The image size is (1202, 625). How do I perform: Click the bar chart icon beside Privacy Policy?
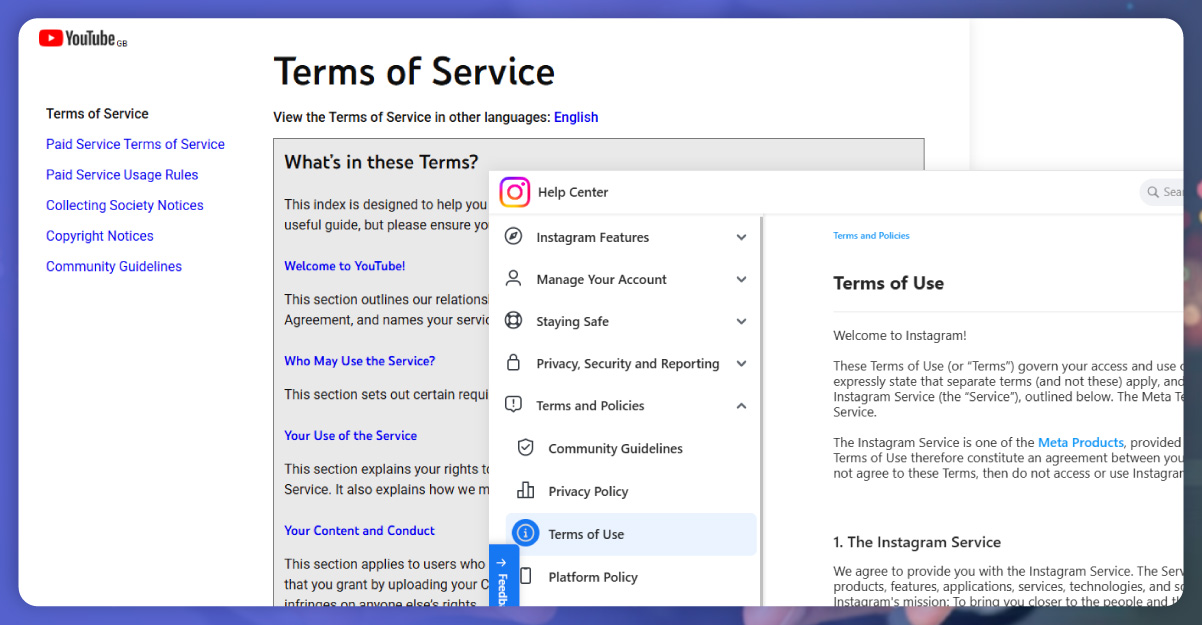coord(525,491)
